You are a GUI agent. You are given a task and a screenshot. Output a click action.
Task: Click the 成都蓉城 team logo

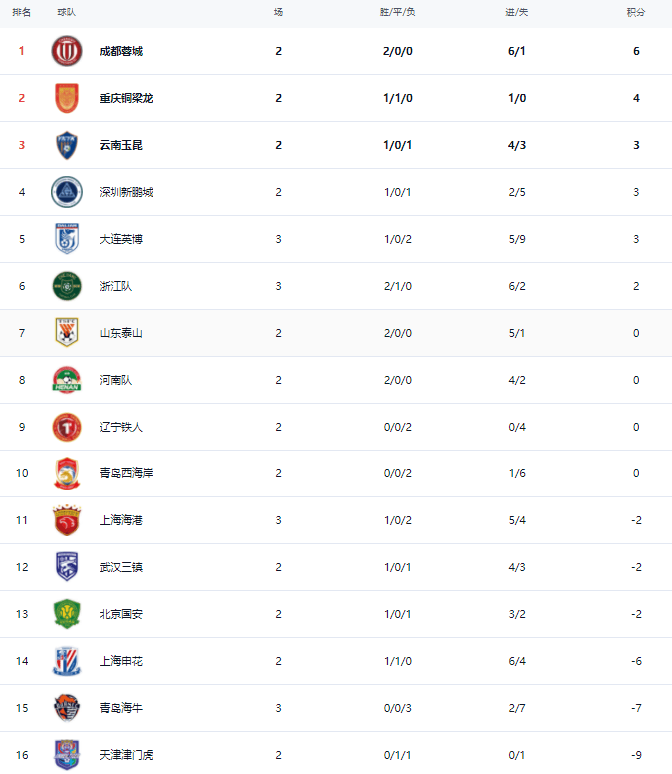tap(67, 51)
